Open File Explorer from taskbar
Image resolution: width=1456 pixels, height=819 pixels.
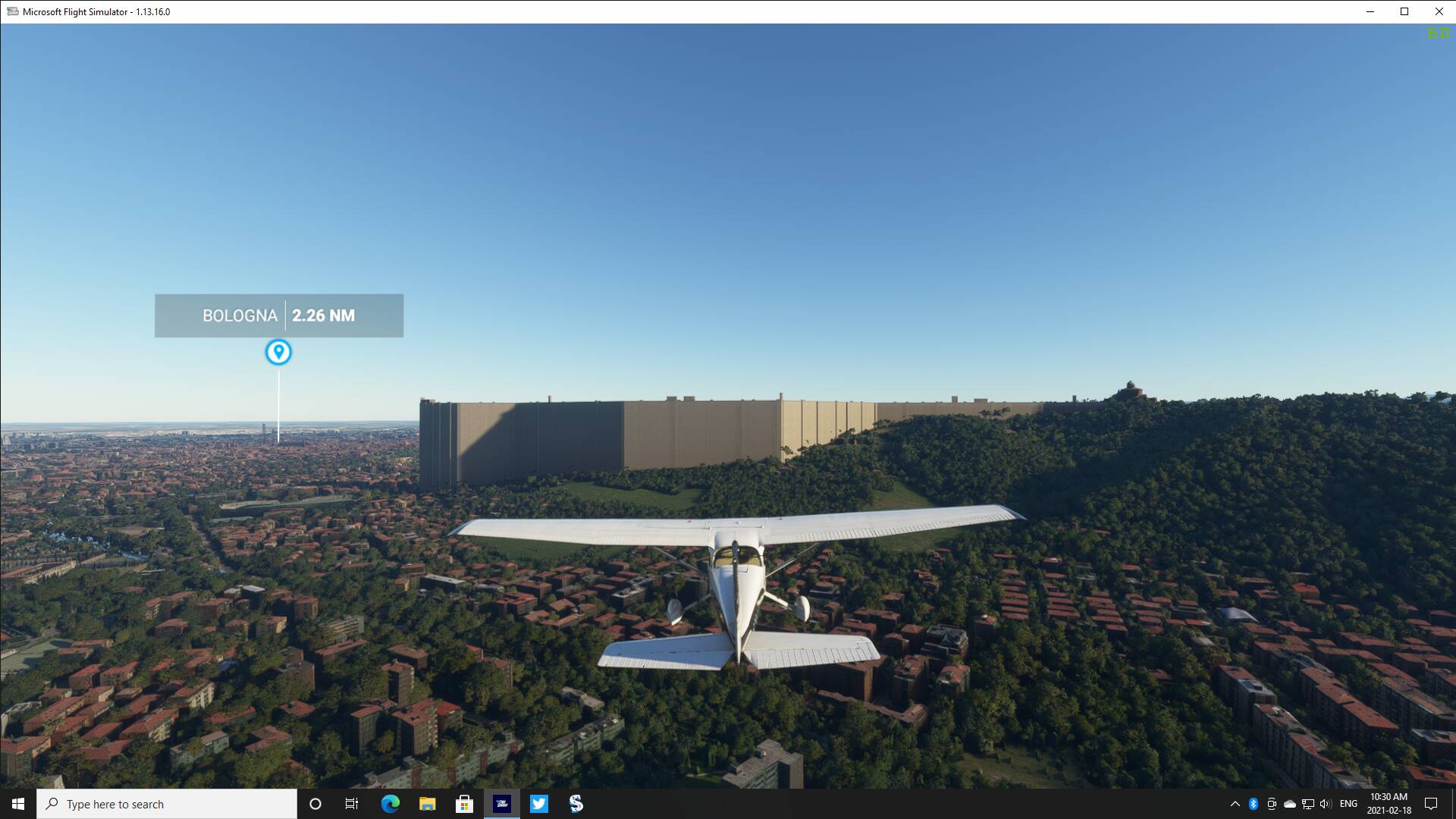click(x=427, y=803)
